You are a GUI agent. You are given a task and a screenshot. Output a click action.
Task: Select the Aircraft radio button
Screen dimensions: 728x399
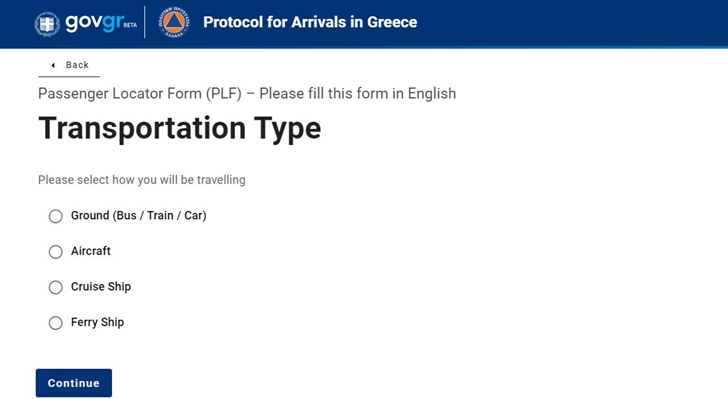coord(56,252)
